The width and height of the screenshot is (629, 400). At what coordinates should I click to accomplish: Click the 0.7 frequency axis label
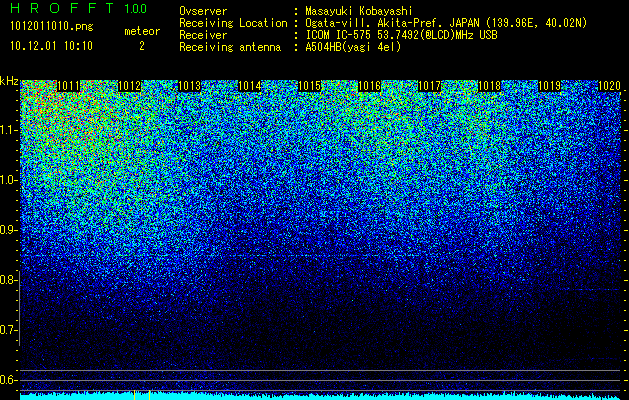tap(9, 330)
